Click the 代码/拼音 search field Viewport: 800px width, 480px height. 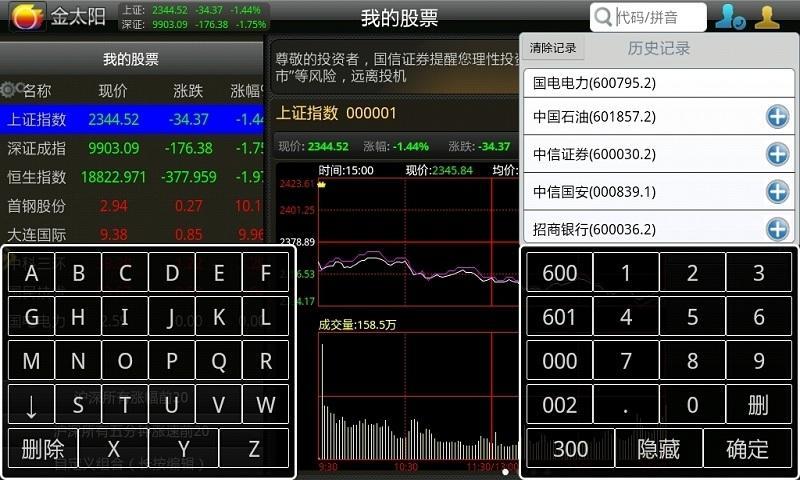click(x=648, y=17)
